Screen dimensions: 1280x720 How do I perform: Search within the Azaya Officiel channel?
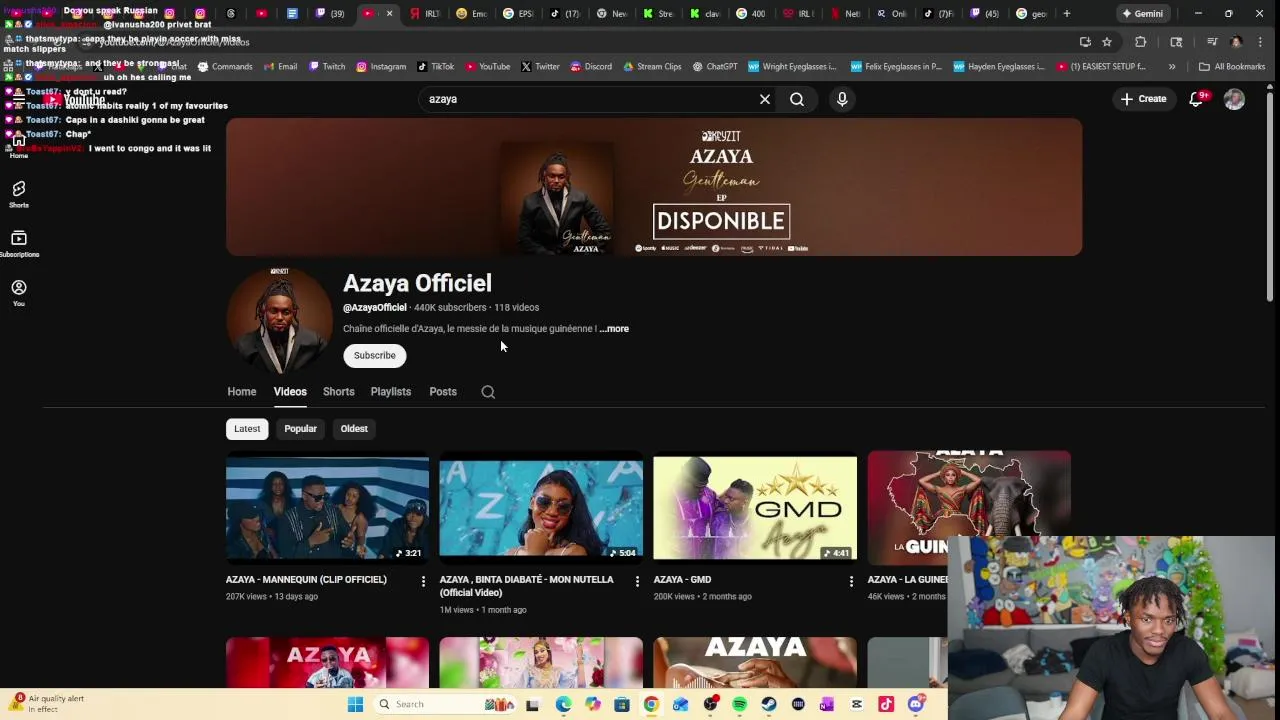point(488,392)
